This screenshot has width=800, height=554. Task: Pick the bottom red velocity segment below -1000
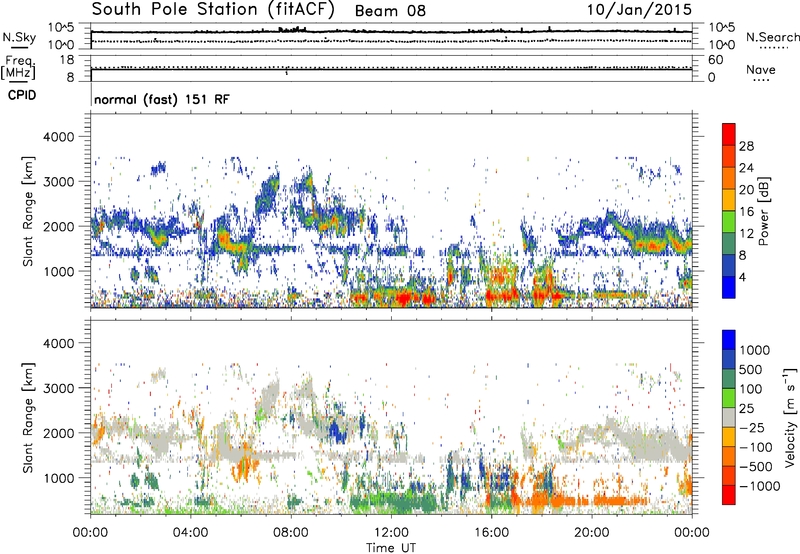729,495
